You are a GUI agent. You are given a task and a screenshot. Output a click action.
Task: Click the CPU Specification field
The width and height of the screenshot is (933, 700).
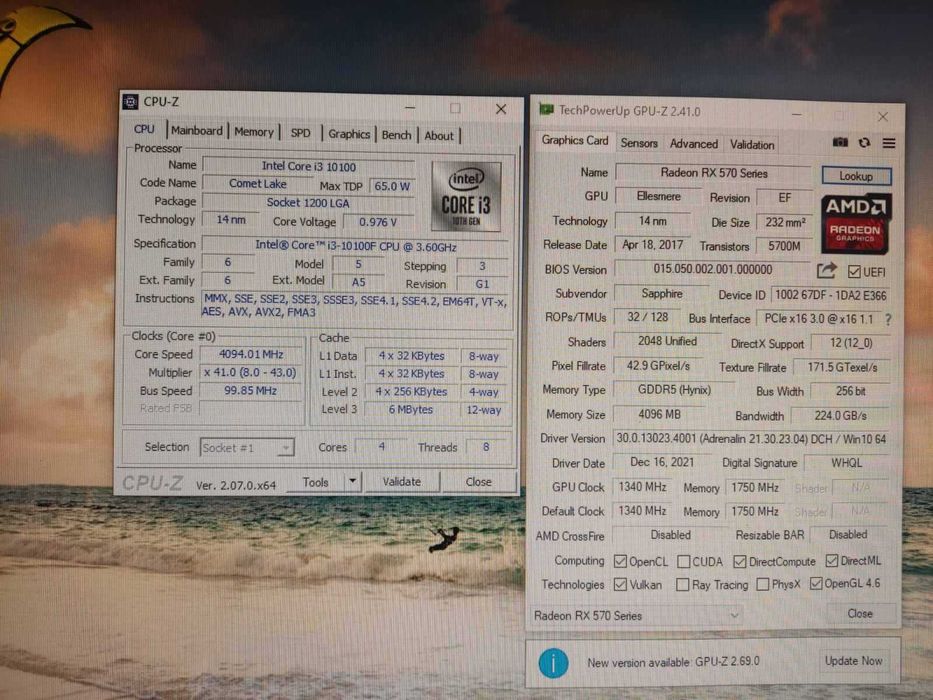coord(355,246)
